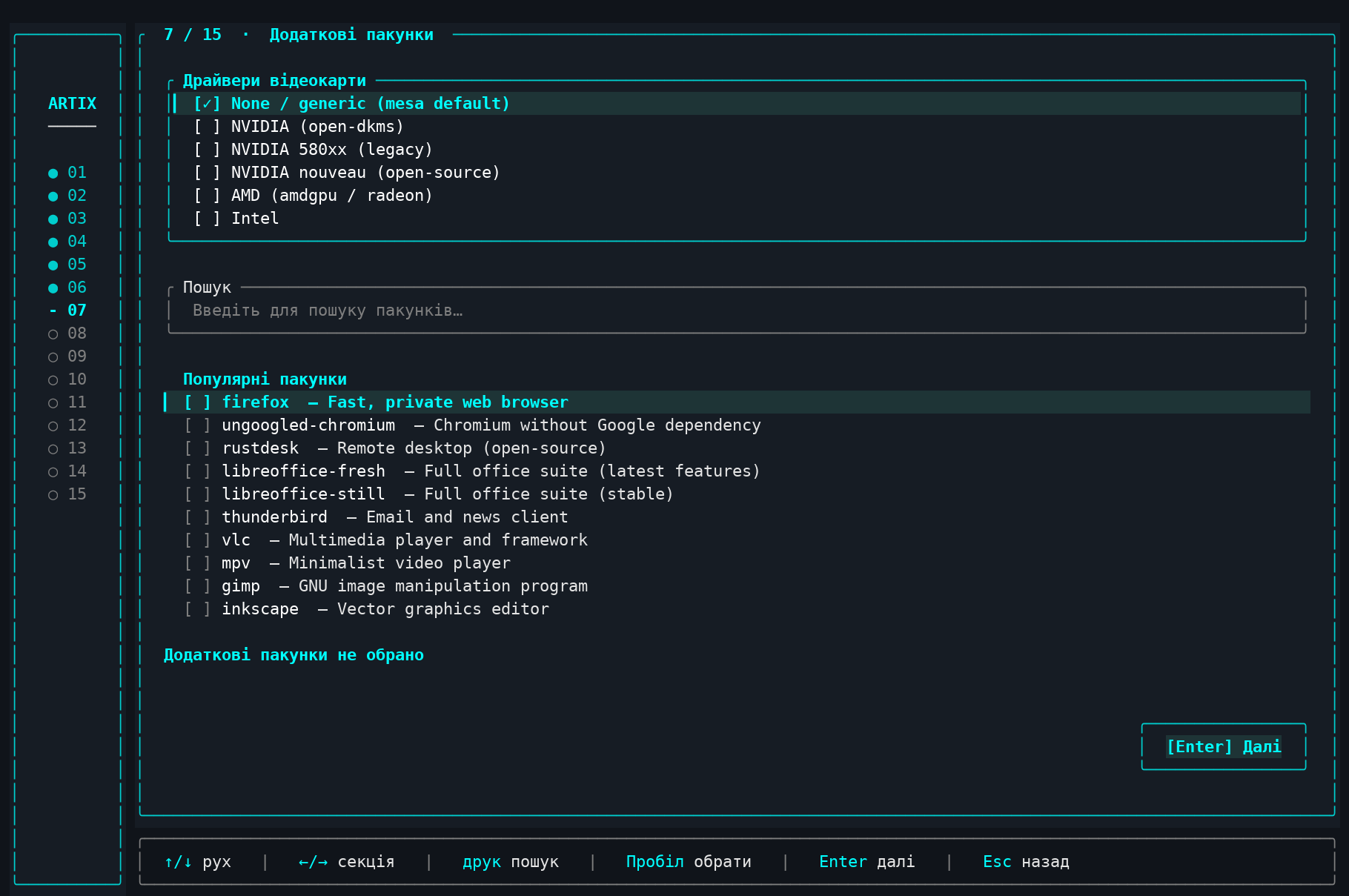Click the filled step 01 indicator
Screen dimensions: 1349x896
click(67, 173)
